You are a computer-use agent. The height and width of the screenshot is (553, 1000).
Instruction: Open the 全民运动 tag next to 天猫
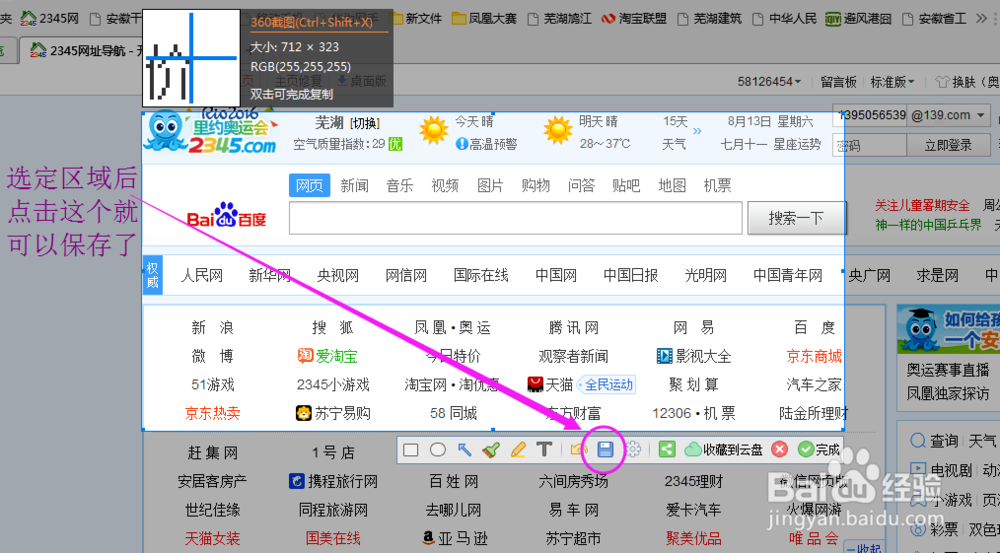[x=608, y=385]
